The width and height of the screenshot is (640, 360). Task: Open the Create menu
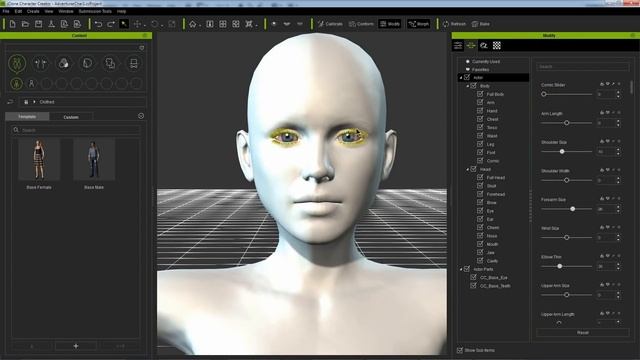[x=33, y=11]
